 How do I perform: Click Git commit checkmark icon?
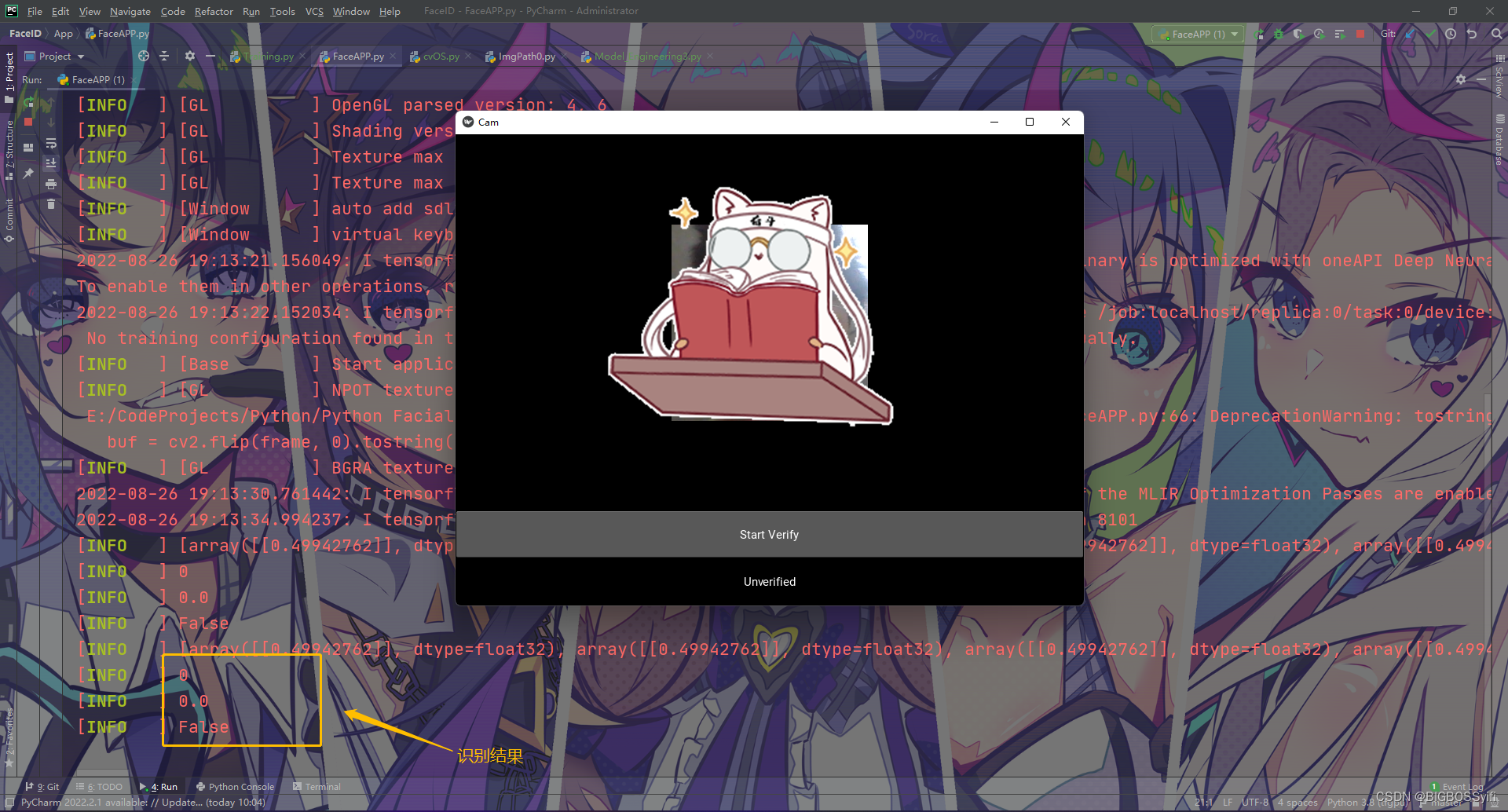tap(1431, 34)
